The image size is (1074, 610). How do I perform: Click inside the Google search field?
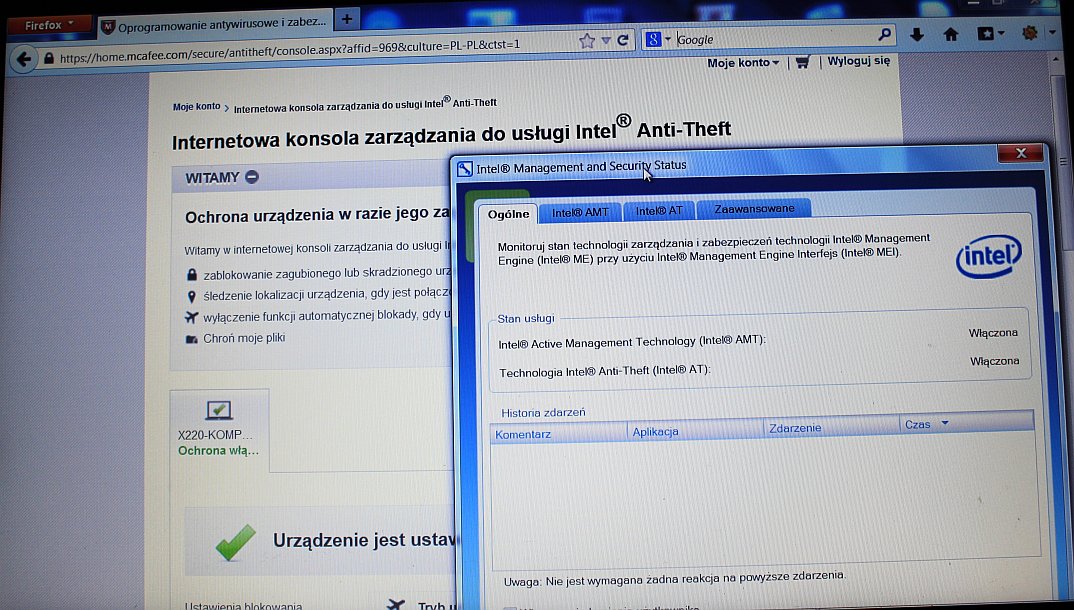pyautogui.click(x=774, y=38)
